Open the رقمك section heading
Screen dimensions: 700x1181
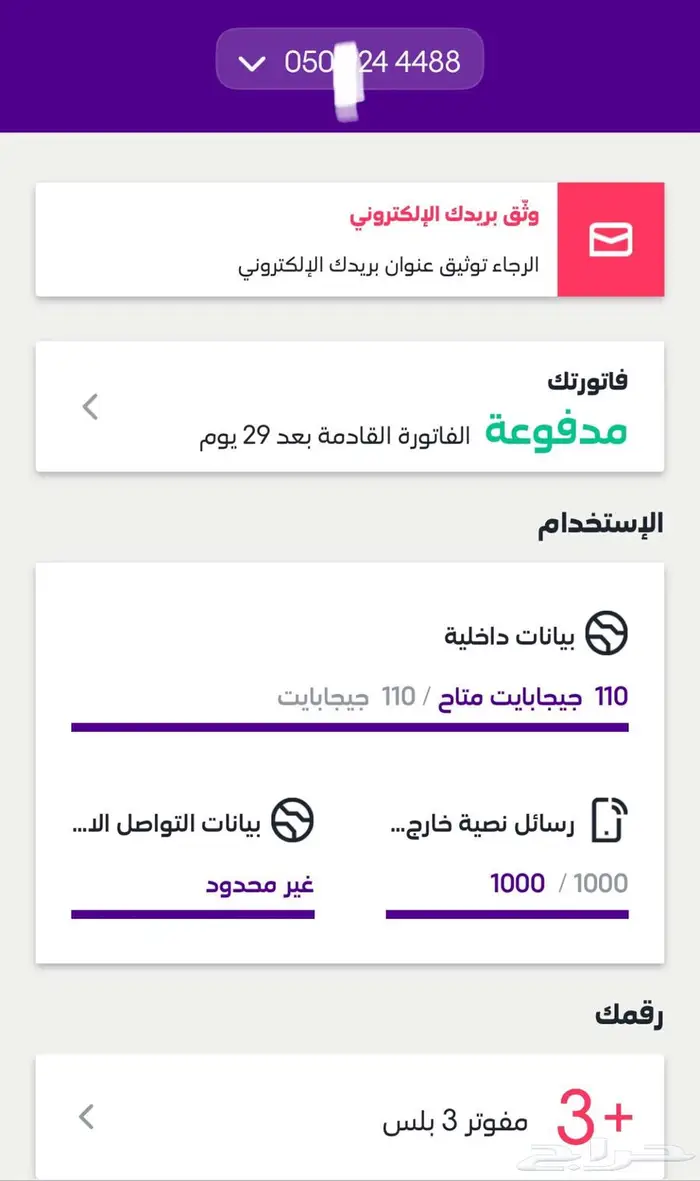pyautogui.click(x=629, y=1013)
